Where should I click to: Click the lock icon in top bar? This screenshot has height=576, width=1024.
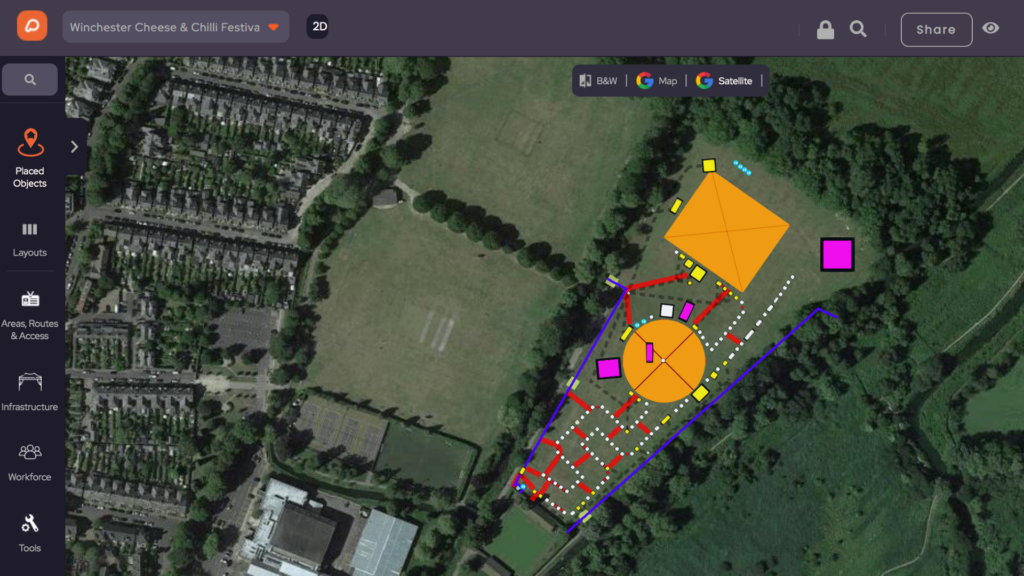[x=825, y=29]
